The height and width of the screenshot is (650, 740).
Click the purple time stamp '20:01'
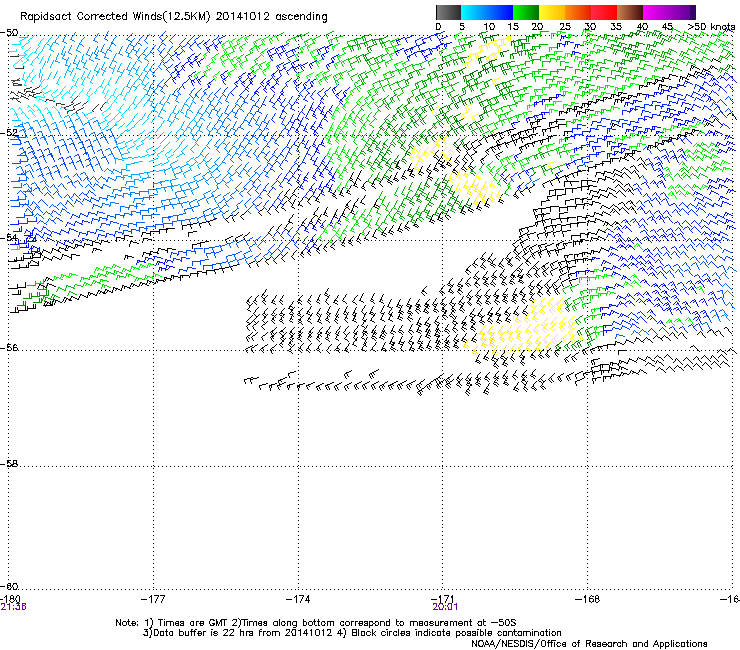(445, 607)
